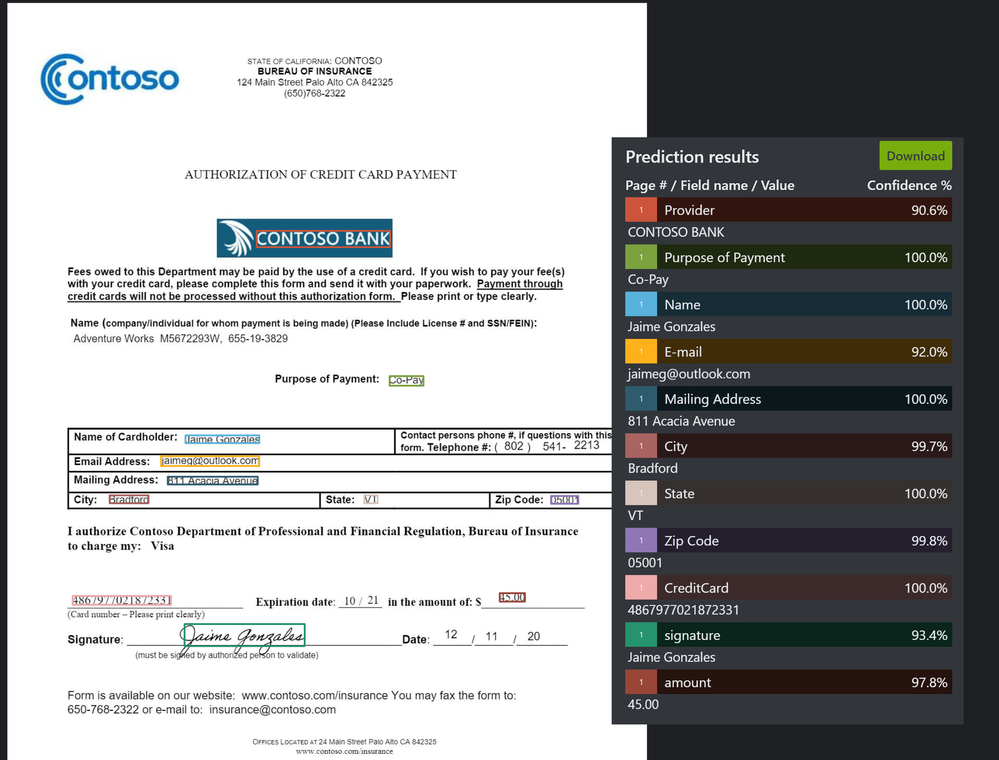Click the E-mail result row label

(683, 351)
